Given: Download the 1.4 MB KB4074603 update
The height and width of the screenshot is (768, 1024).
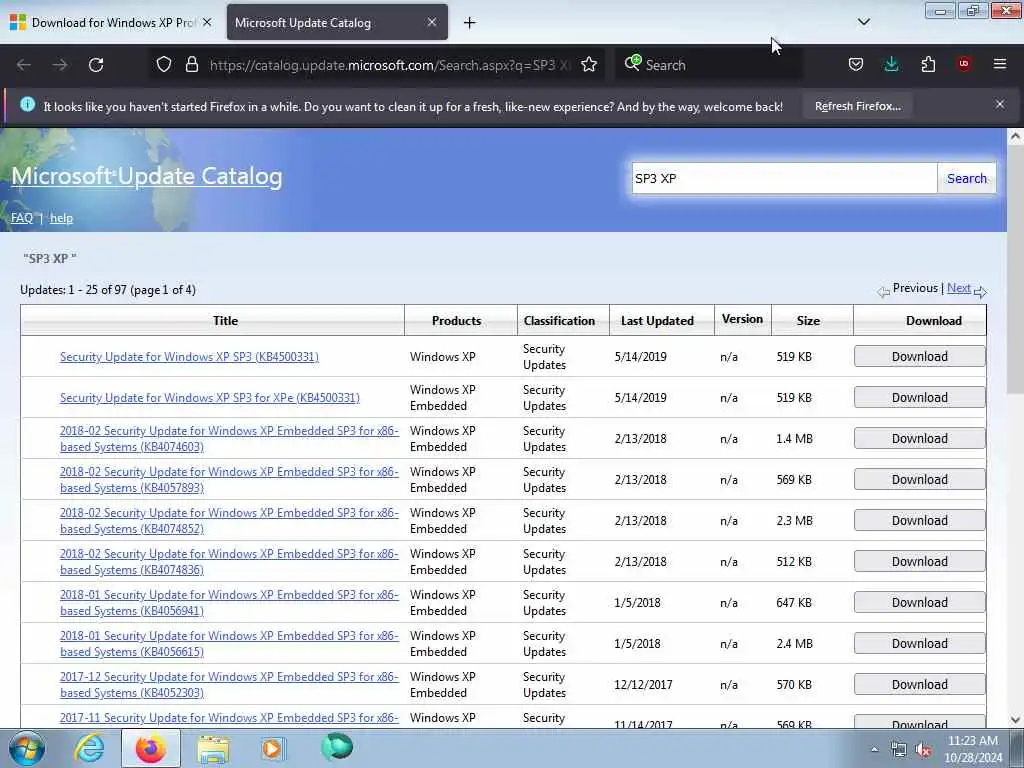Looking at the screenshot, I should [x=920, y=439].
